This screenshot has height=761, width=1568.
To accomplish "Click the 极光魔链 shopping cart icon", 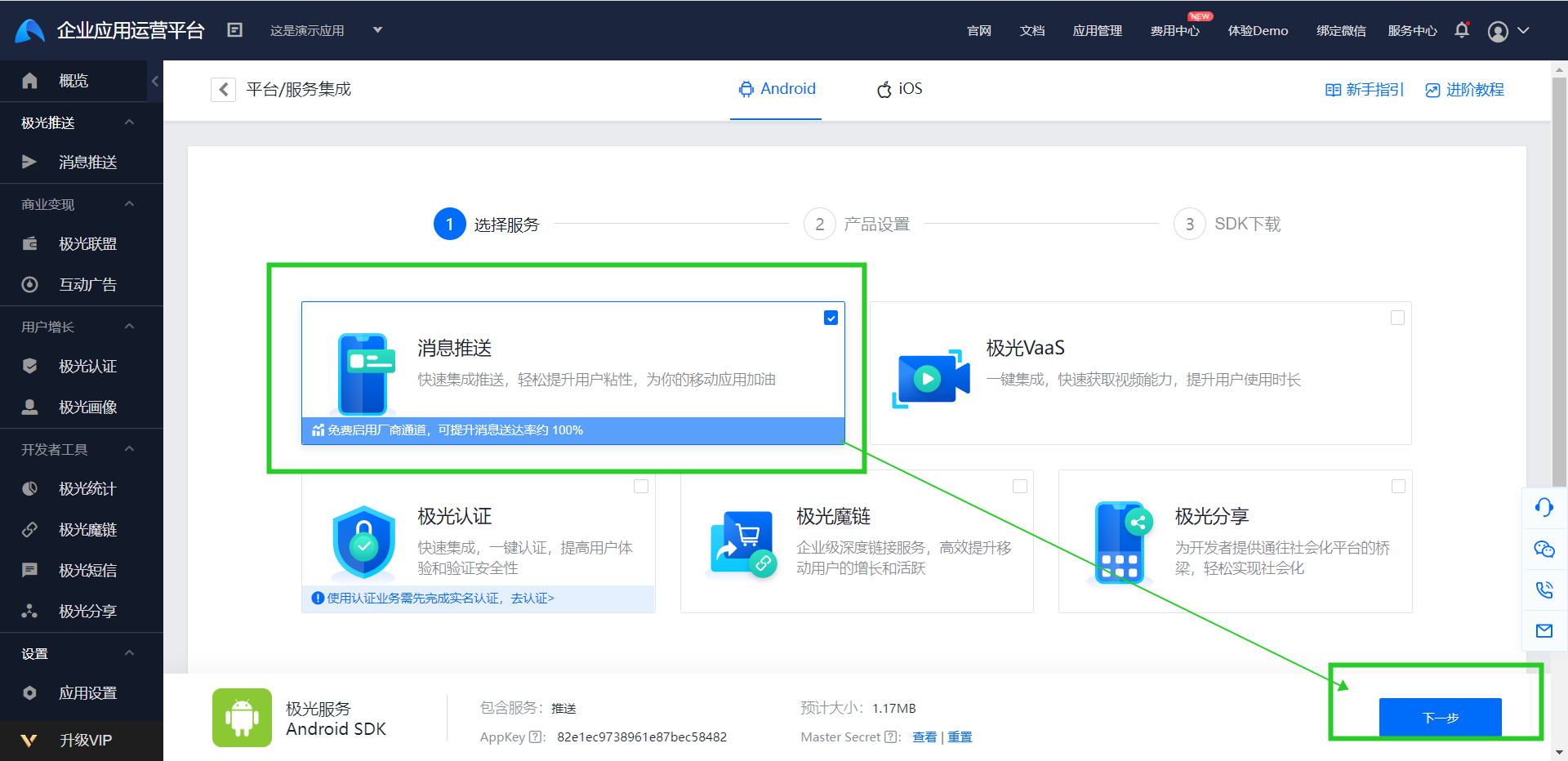I will [x=743, y=544].
